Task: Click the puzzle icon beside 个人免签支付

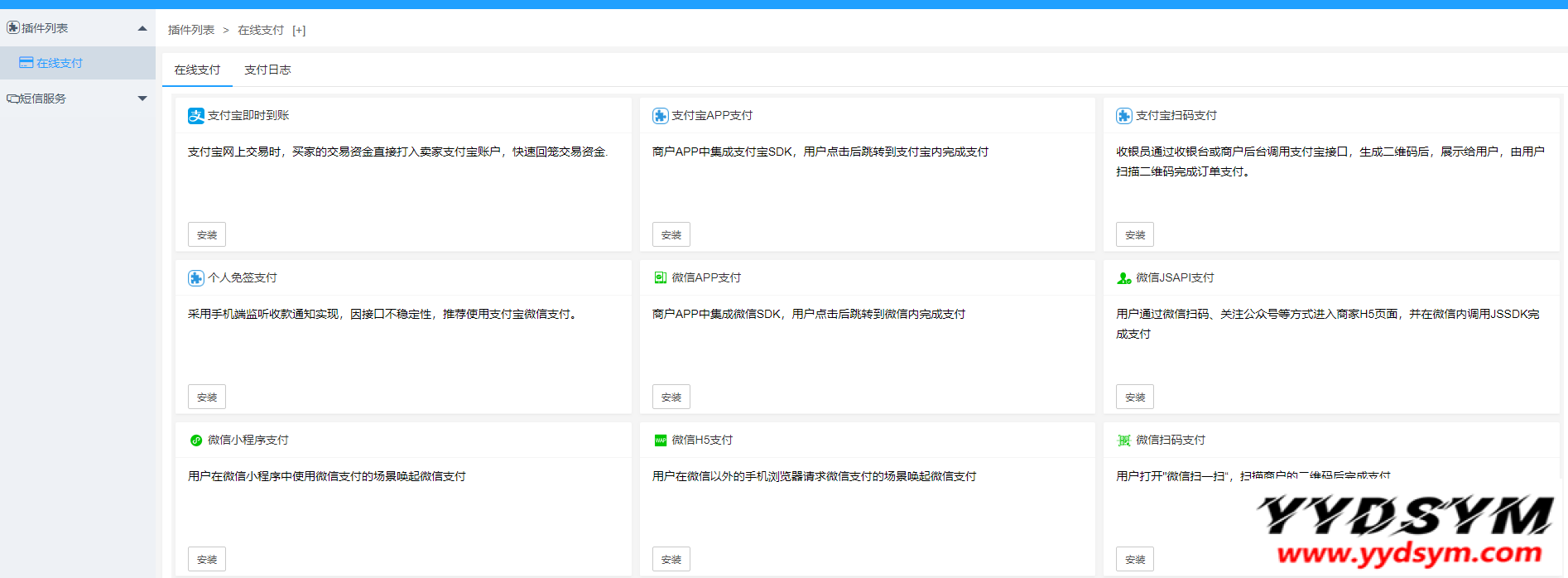Action: click(x=195, y=278)
